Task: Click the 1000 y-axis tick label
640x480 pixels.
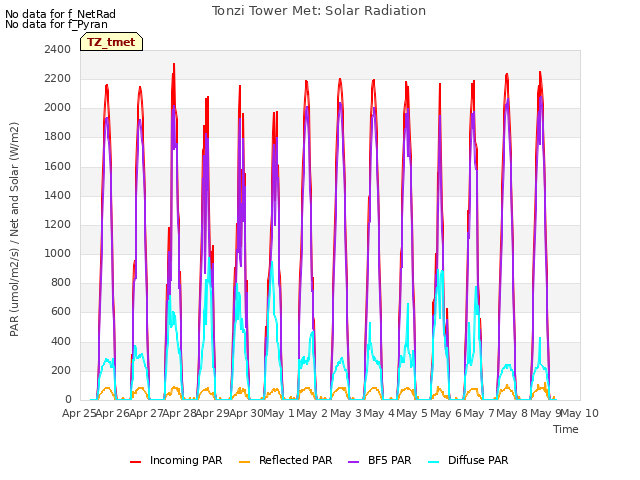Action: coord(58,253)
